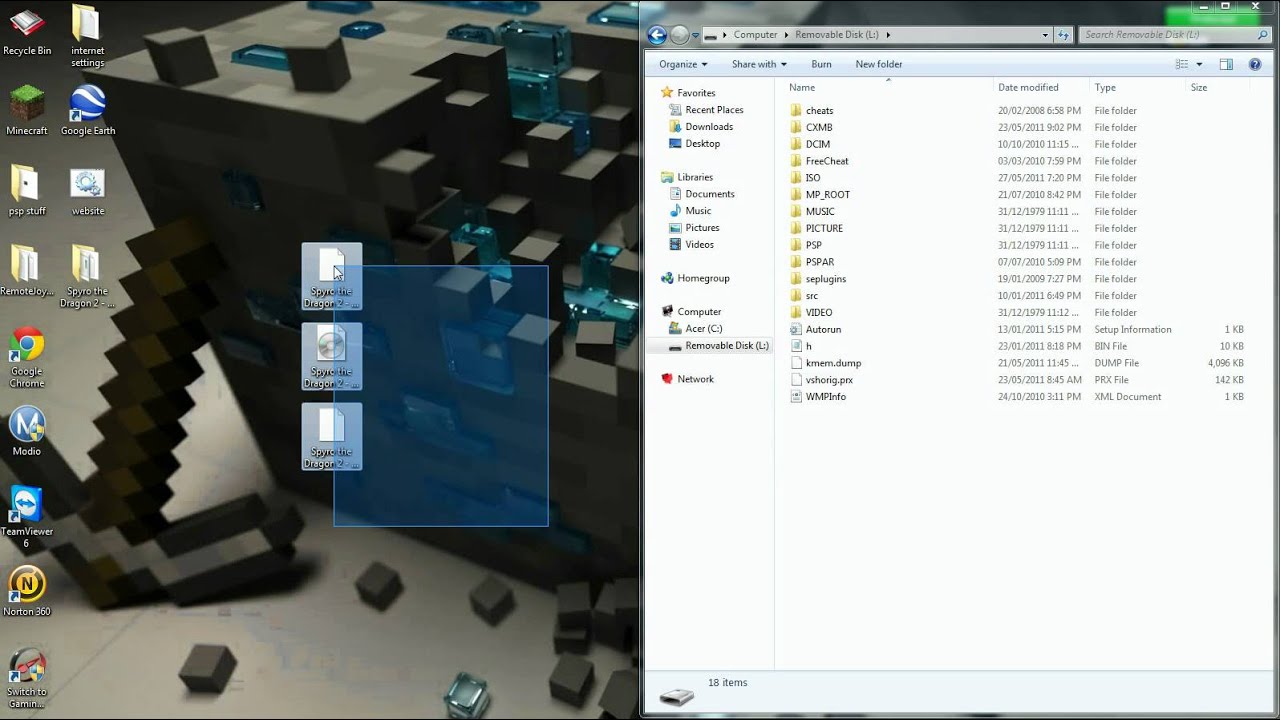Screen dimensions: 1280x720
Task: Open Desktop in the navigation pane
Action: coord(702,144)
